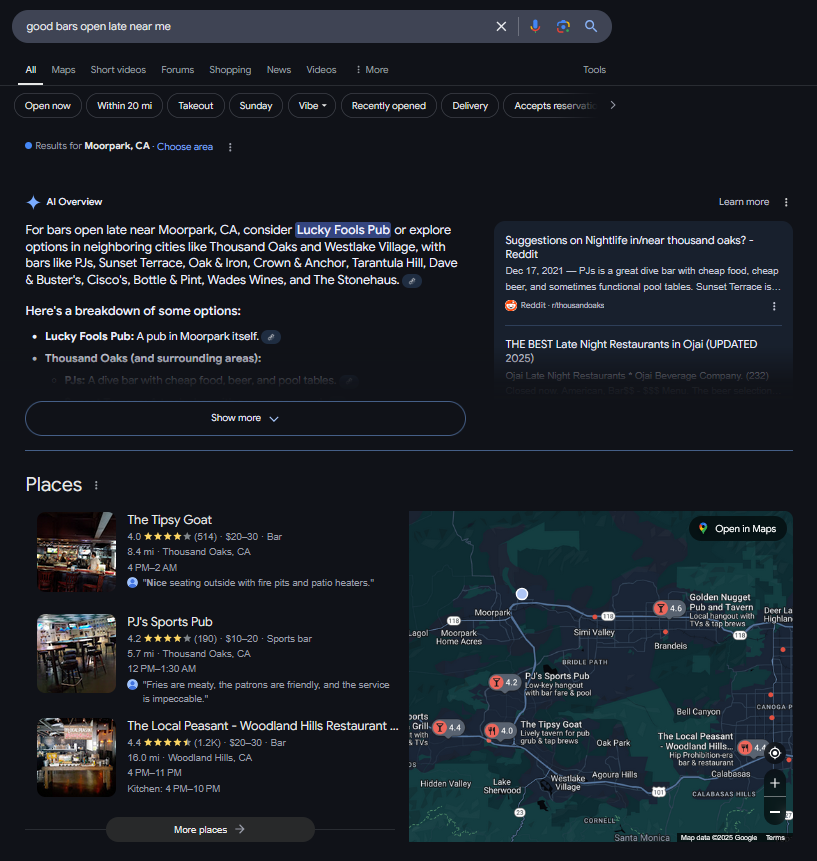This screenshot has width=817, height=861.
Task: Toggle the Open now filter chip
Action: [x=48, y=105]
